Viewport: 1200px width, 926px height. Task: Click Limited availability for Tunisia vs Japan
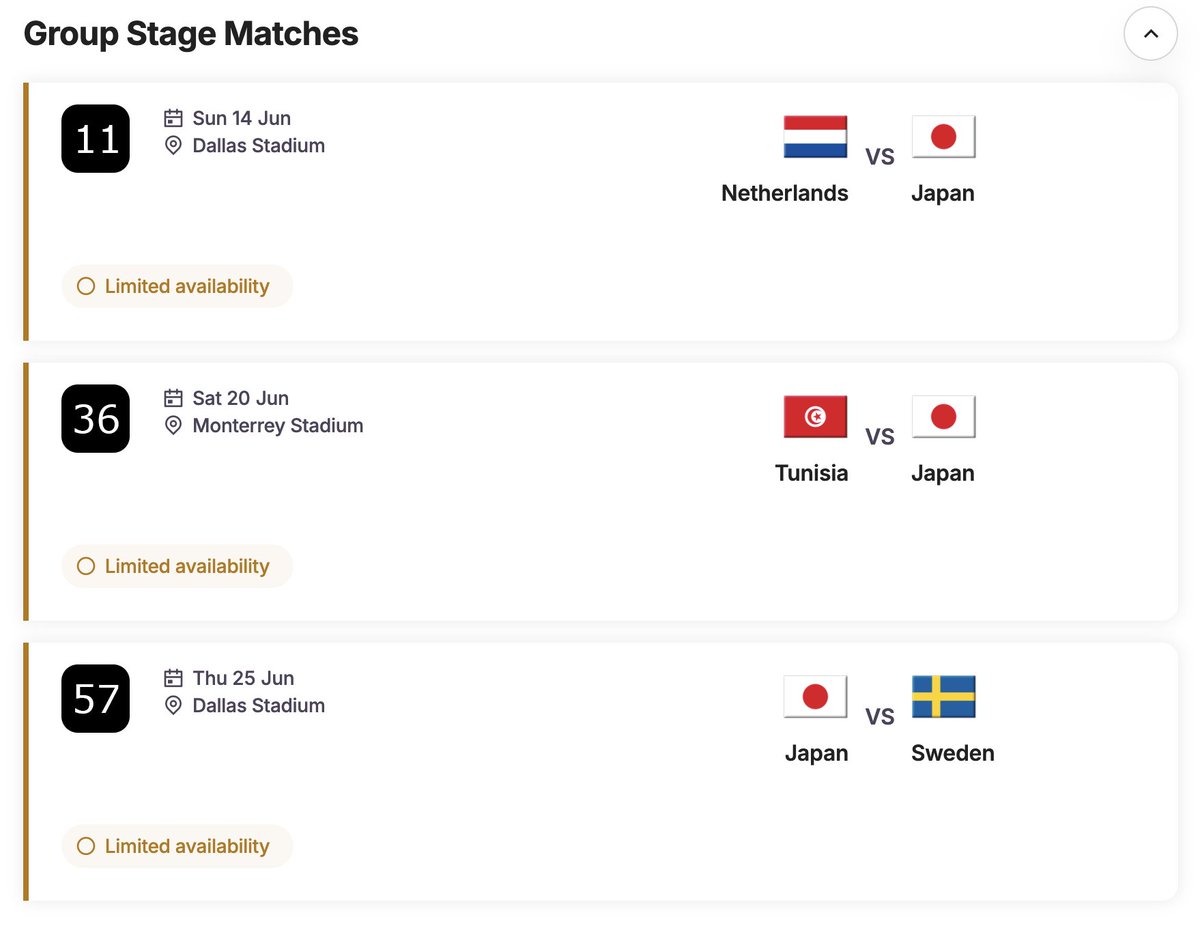[177, 566]
